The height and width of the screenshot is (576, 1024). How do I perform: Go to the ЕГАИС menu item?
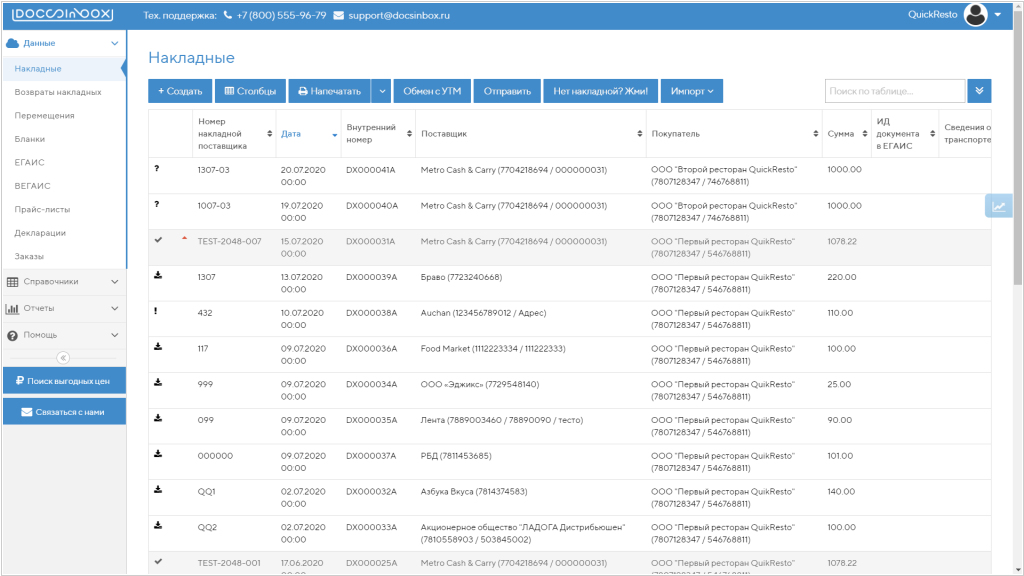pos(29,163)
